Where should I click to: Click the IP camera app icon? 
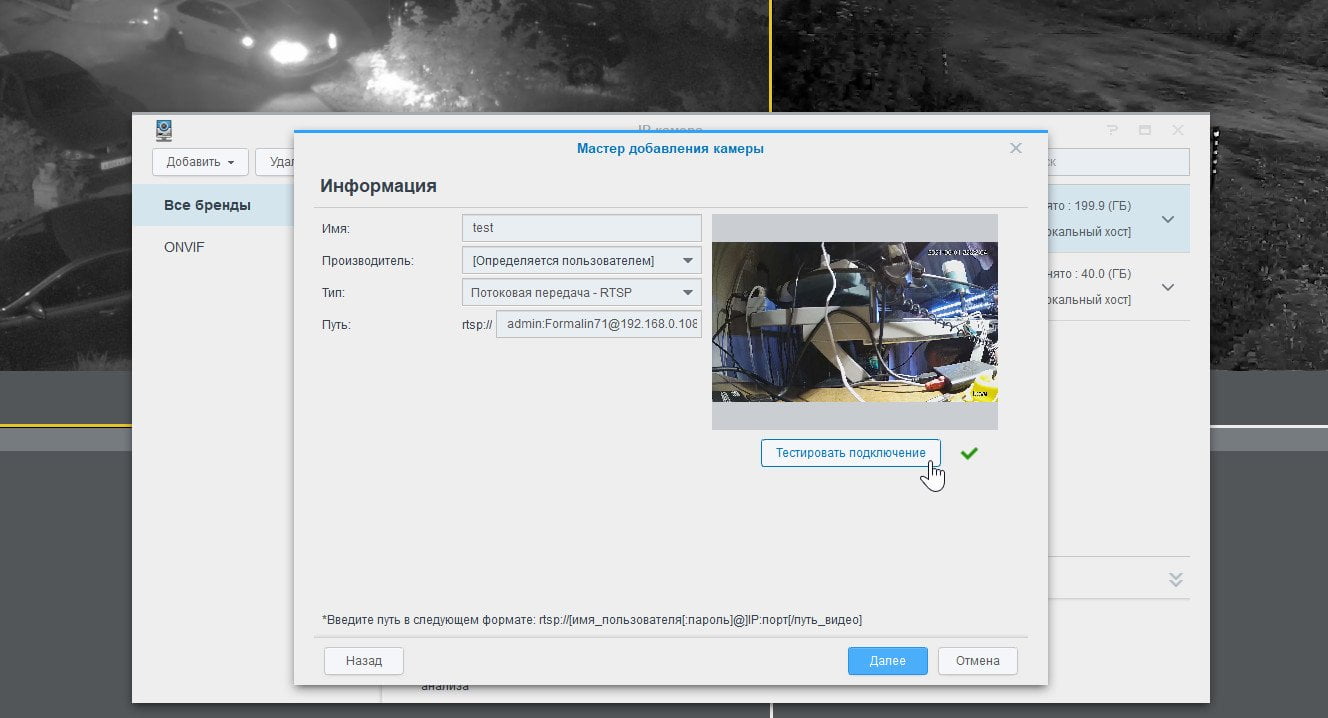(x=164, y=131)
